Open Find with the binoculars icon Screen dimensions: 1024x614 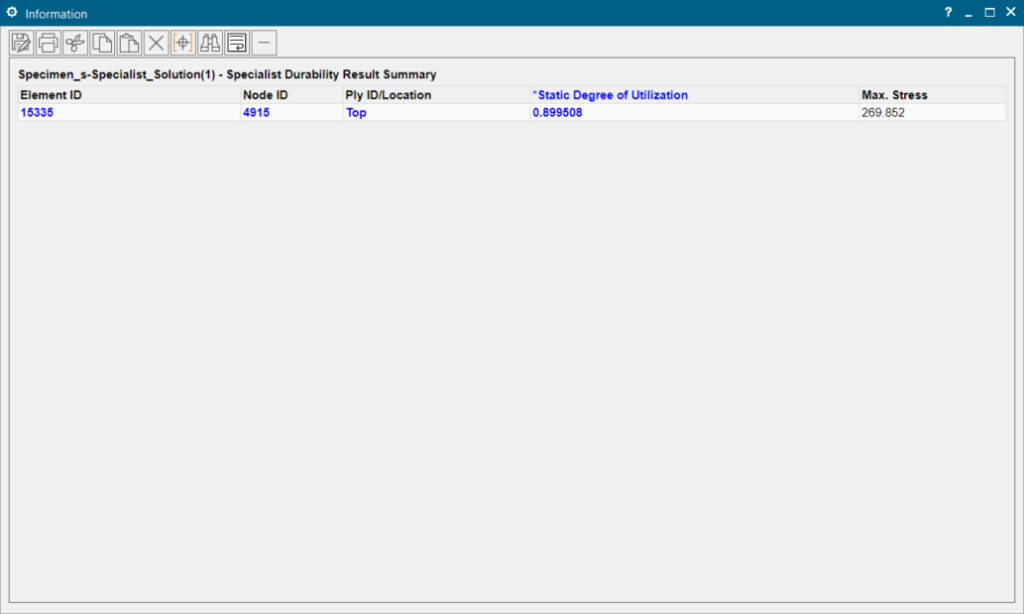pyautogui.click(x=210, y=43)
